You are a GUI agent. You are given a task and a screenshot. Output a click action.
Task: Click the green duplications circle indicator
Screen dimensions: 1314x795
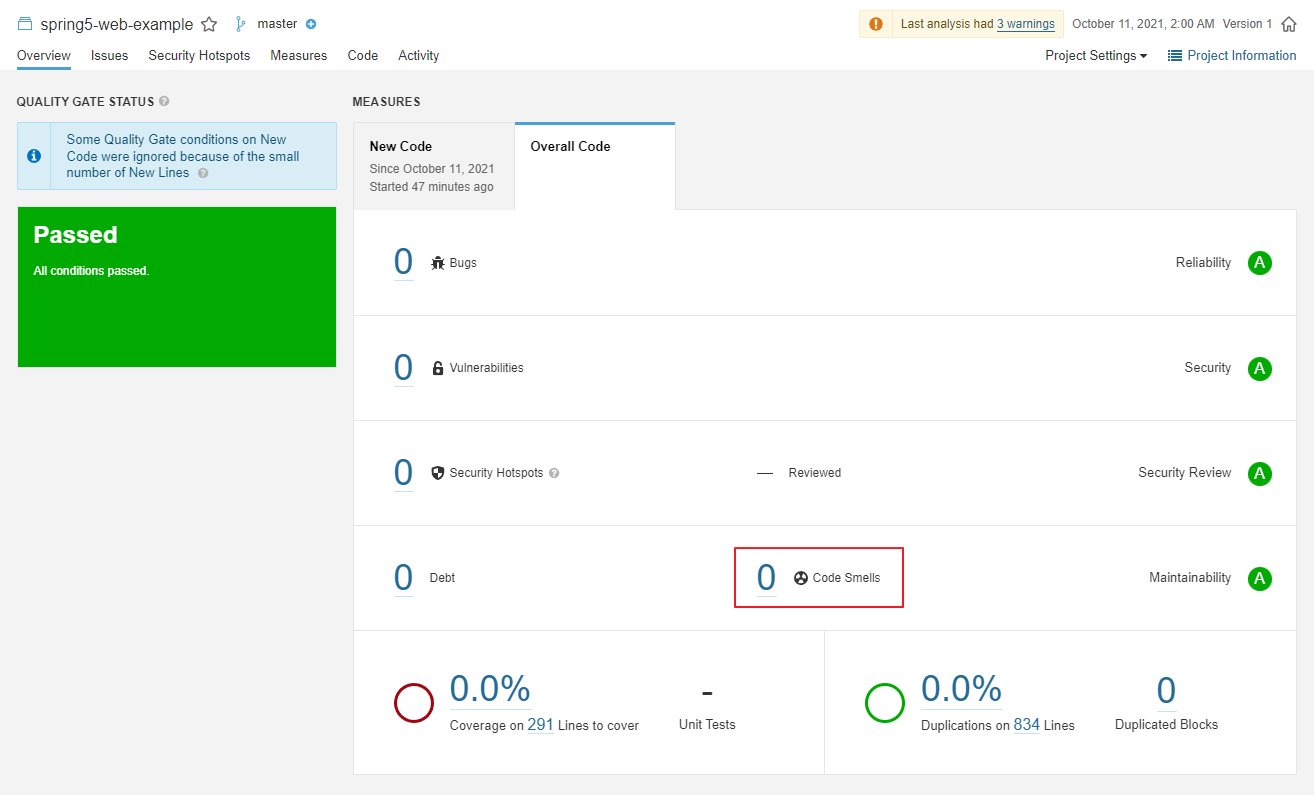point(884,703)
